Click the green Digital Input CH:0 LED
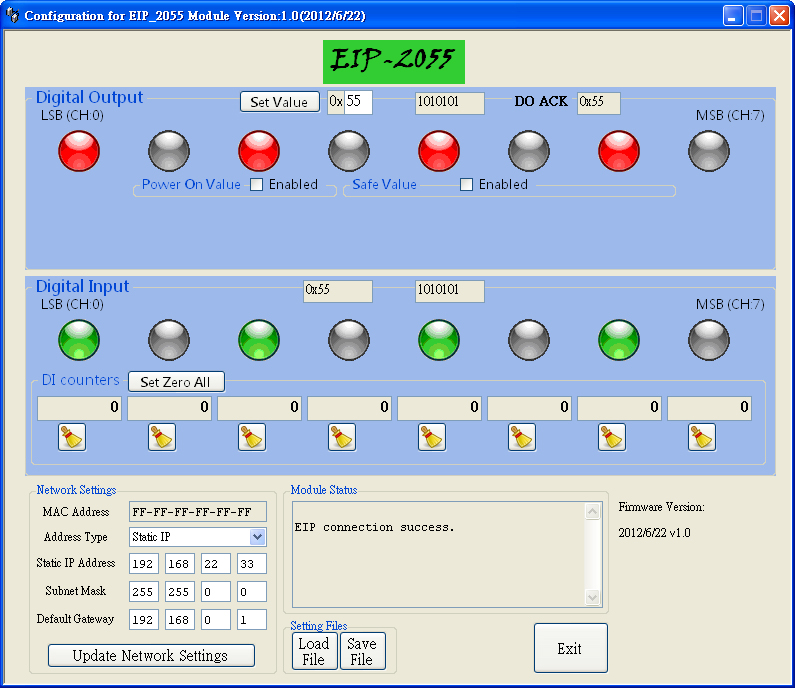795x688 pixels. [x=79, y=340]
